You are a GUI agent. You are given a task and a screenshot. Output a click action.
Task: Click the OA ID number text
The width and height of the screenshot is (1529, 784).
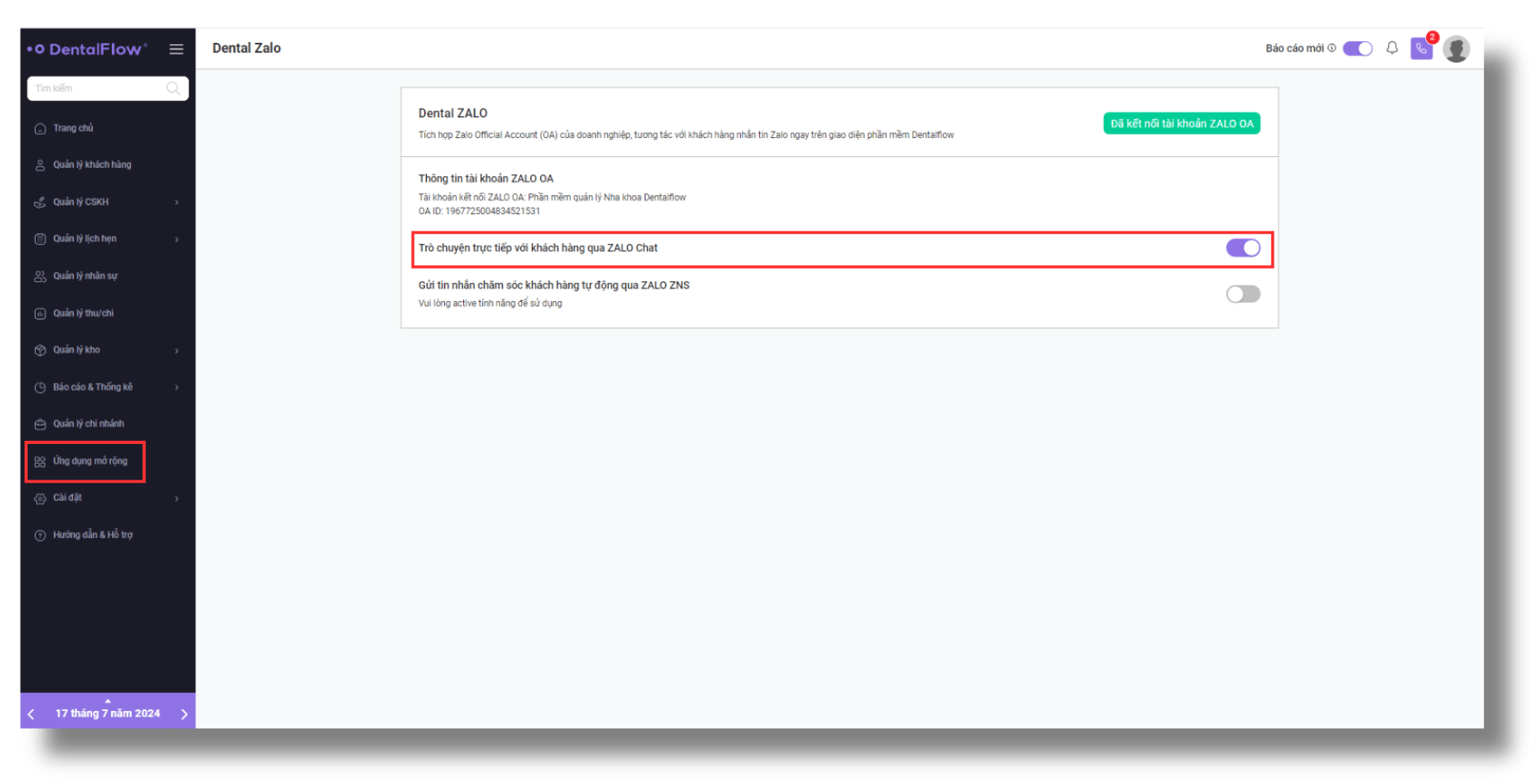[479, 211]
